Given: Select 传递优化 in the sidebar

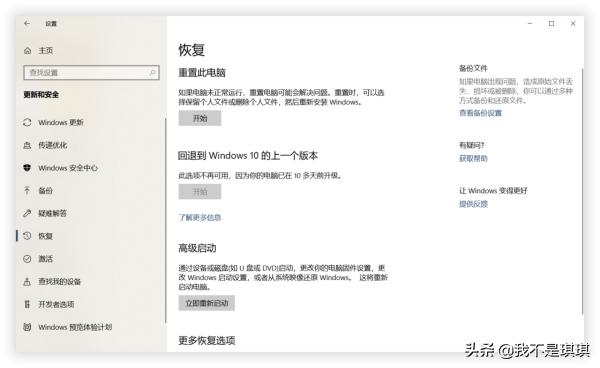Looking at the screenshot, I should [53, 145].
